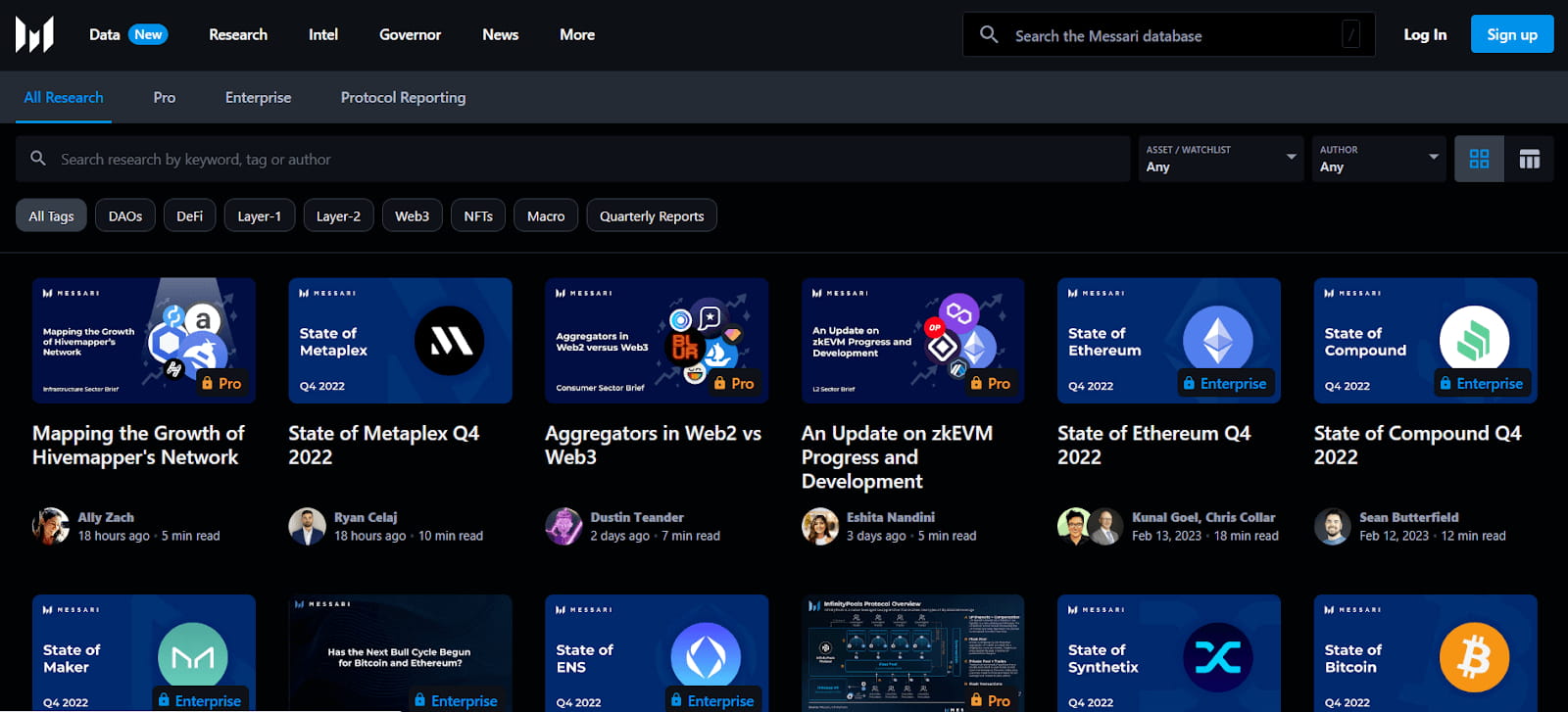Open State of Ethereum Q4 2022 title
Image resolution: width=1568 pixels, height=712 pixels.
pos(1154,446)
